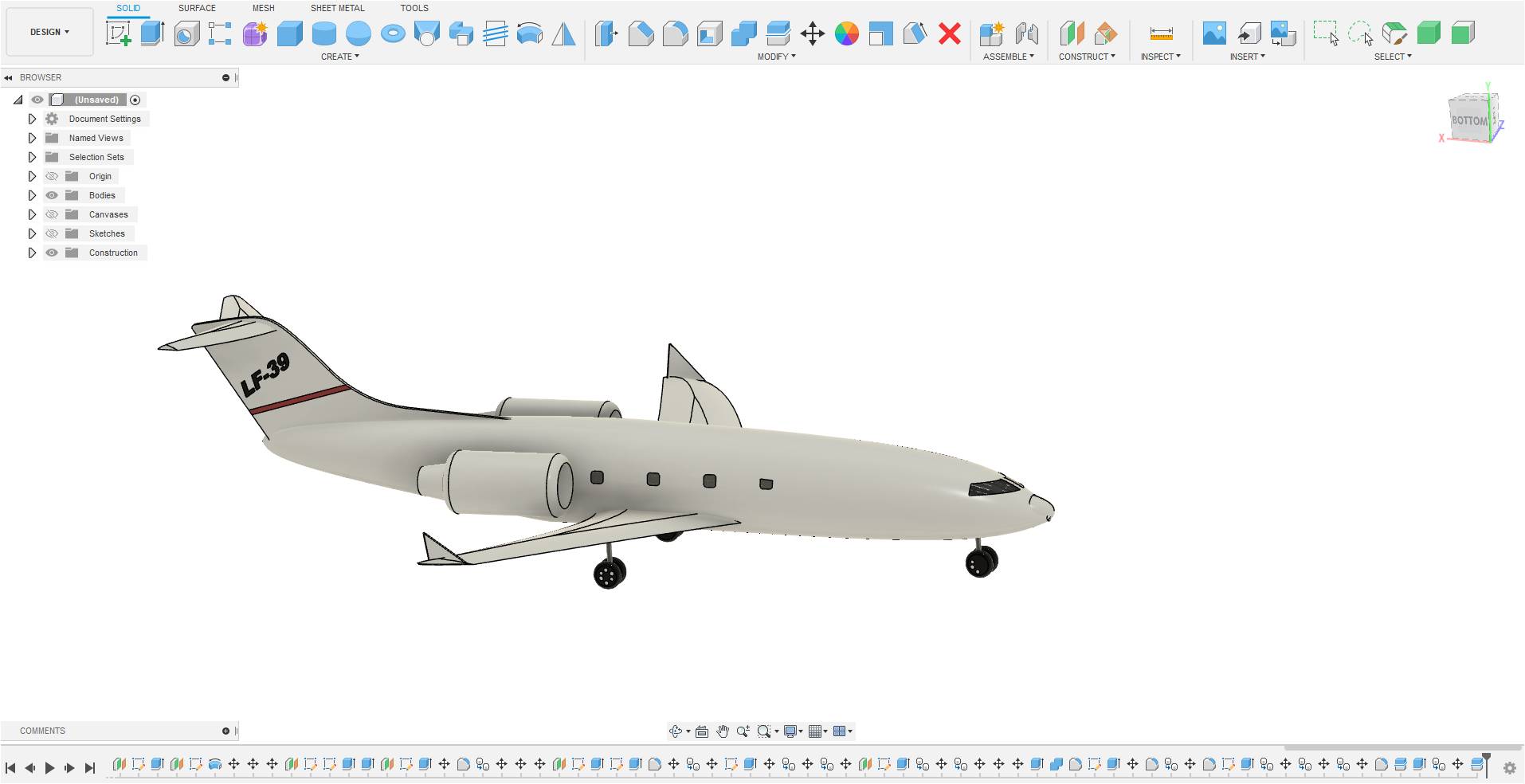The image size is (1525, 784).
Task: Toggle visibility of the Origin folder
Action: coord(52,176)
